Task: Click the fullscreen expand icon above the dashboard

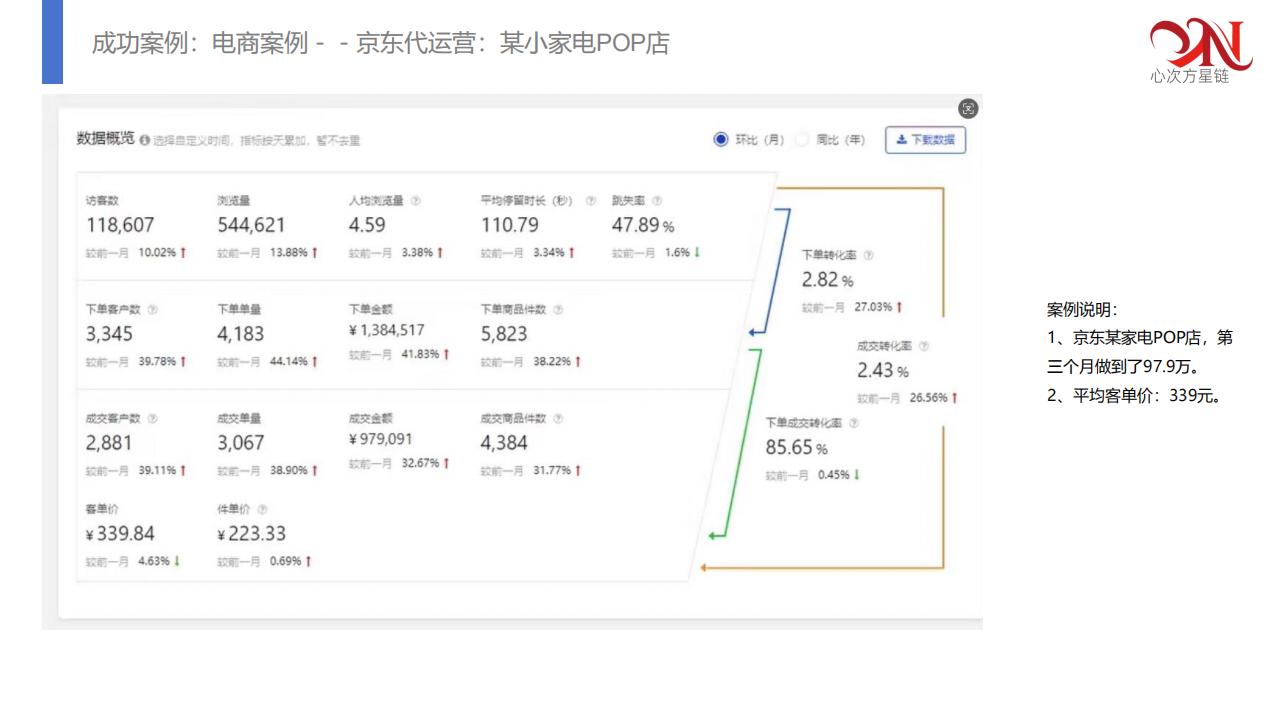Action: tap(967, 109)
